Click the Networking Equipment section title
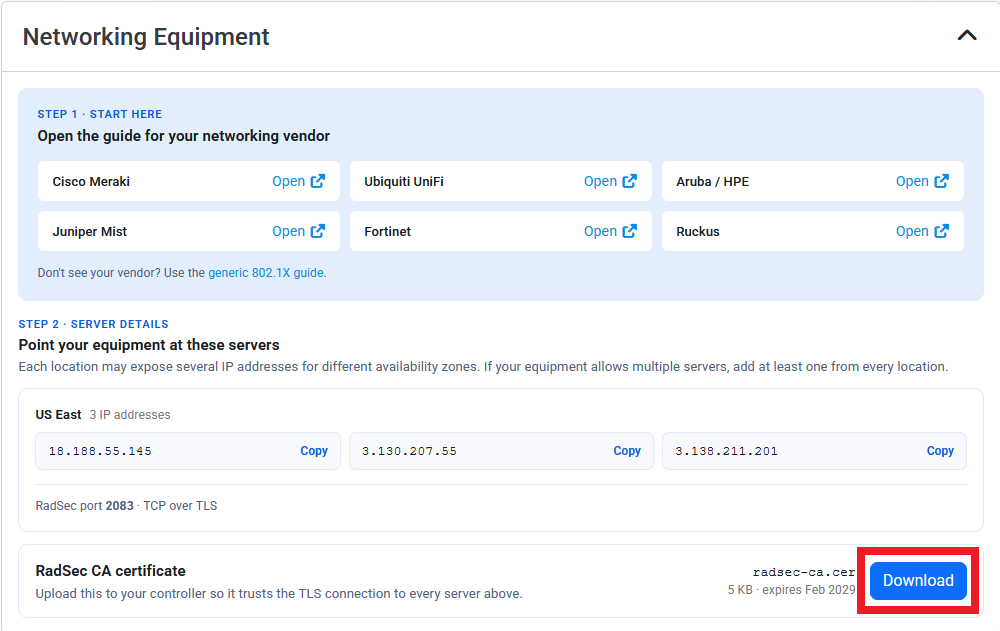Viewport: 1000px width, 631px height. point(146,37)
